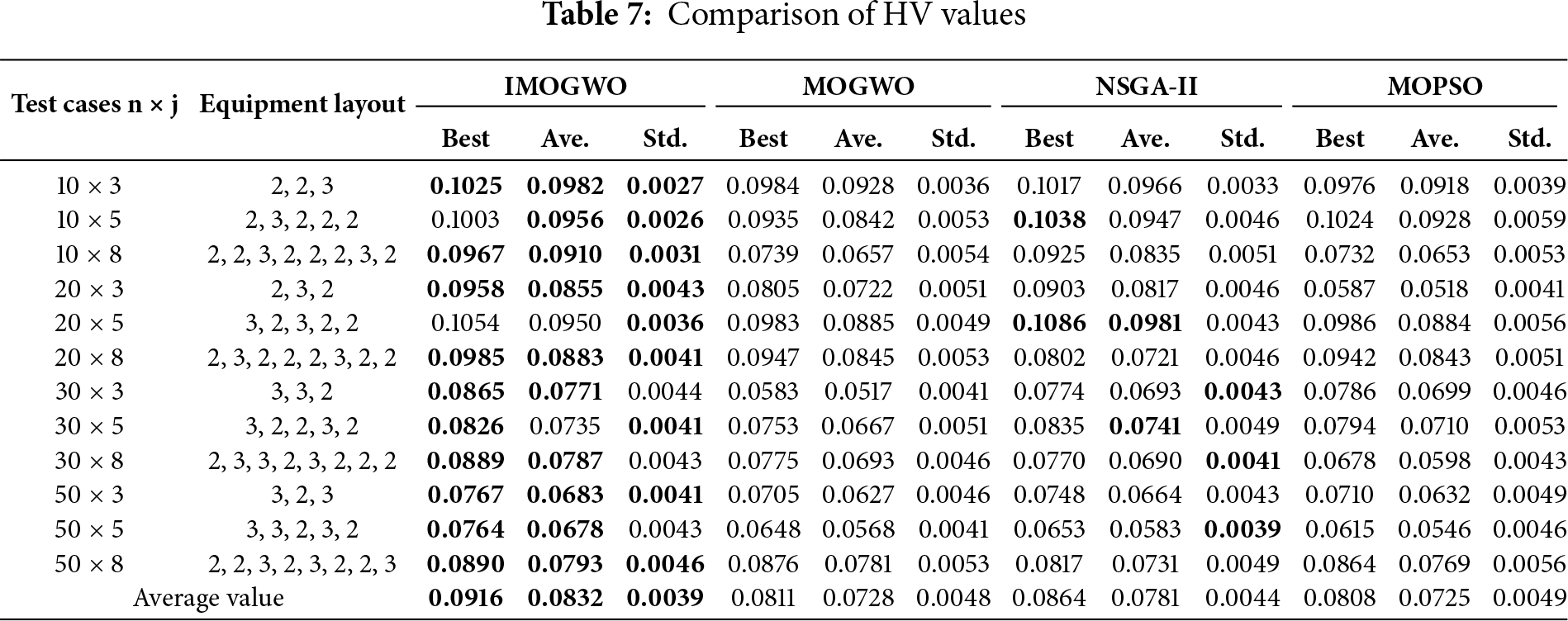
Task: Click the bold 0.1038 cell
Action: (1048, 220)
